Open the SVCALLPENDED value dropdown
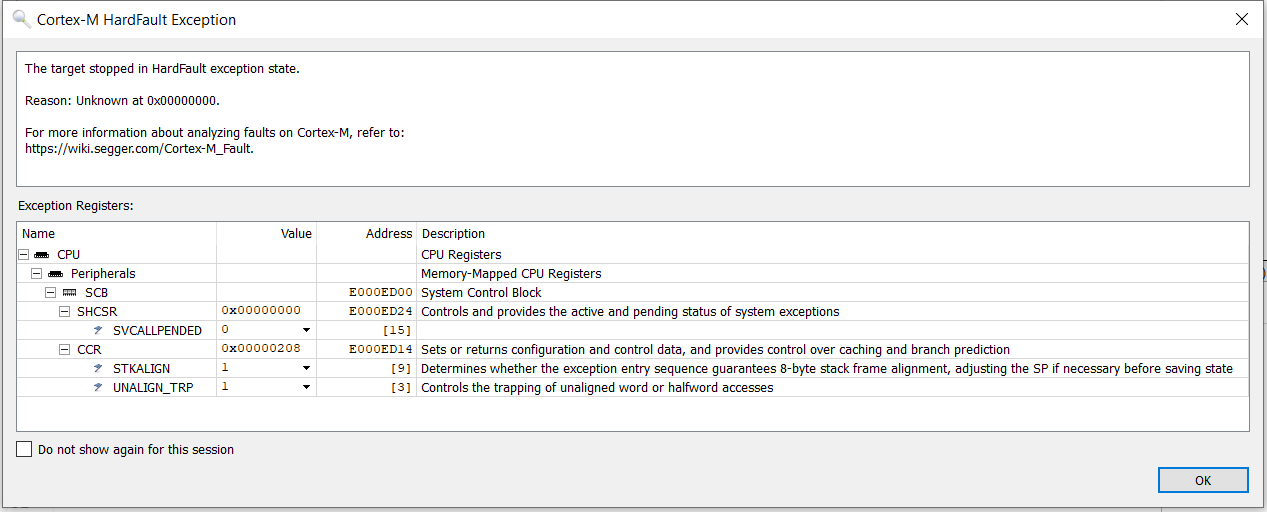Image resolution: width=1267 pixels, height=512 pixels. click(306, 330)
